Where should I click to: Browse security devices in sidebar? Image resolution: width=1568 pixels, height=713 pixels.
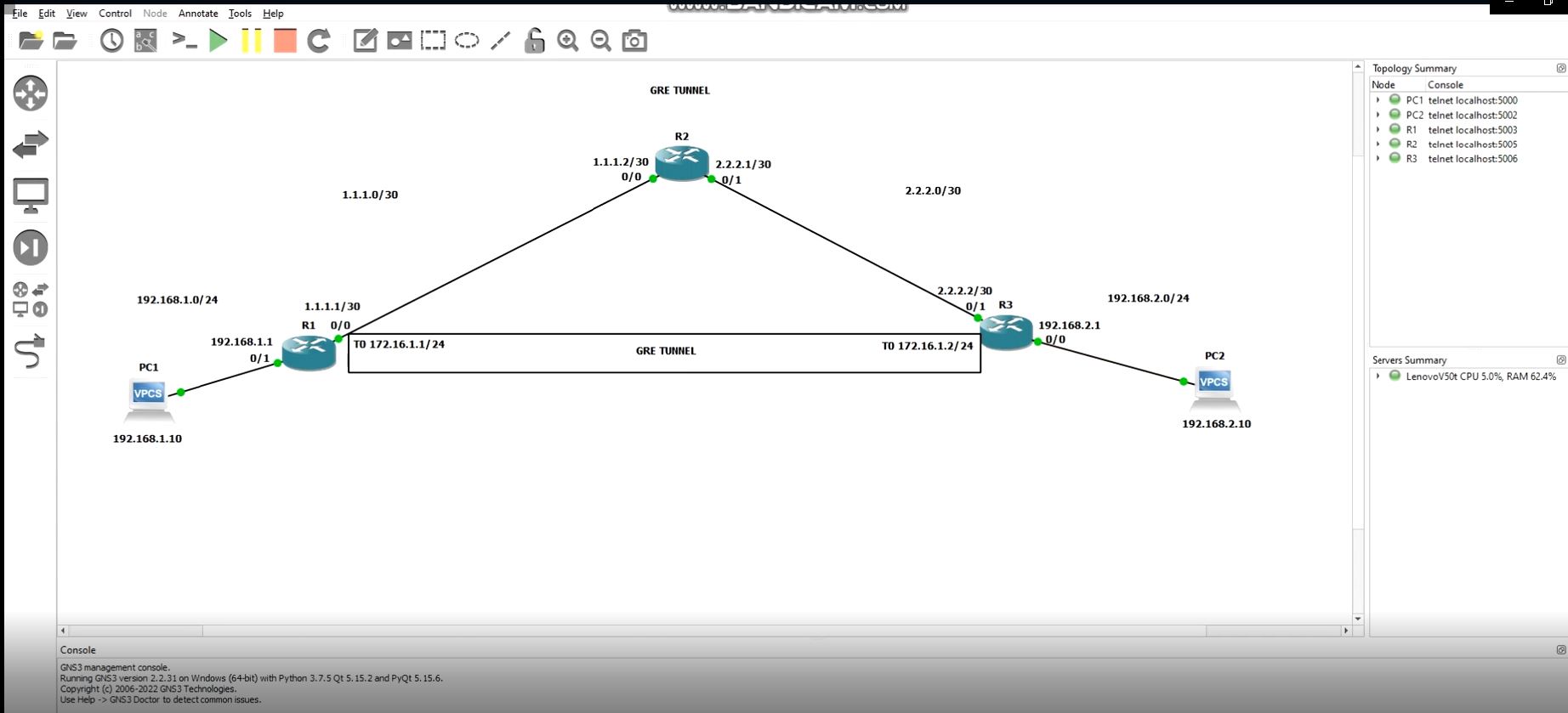(x=31, y=248)
